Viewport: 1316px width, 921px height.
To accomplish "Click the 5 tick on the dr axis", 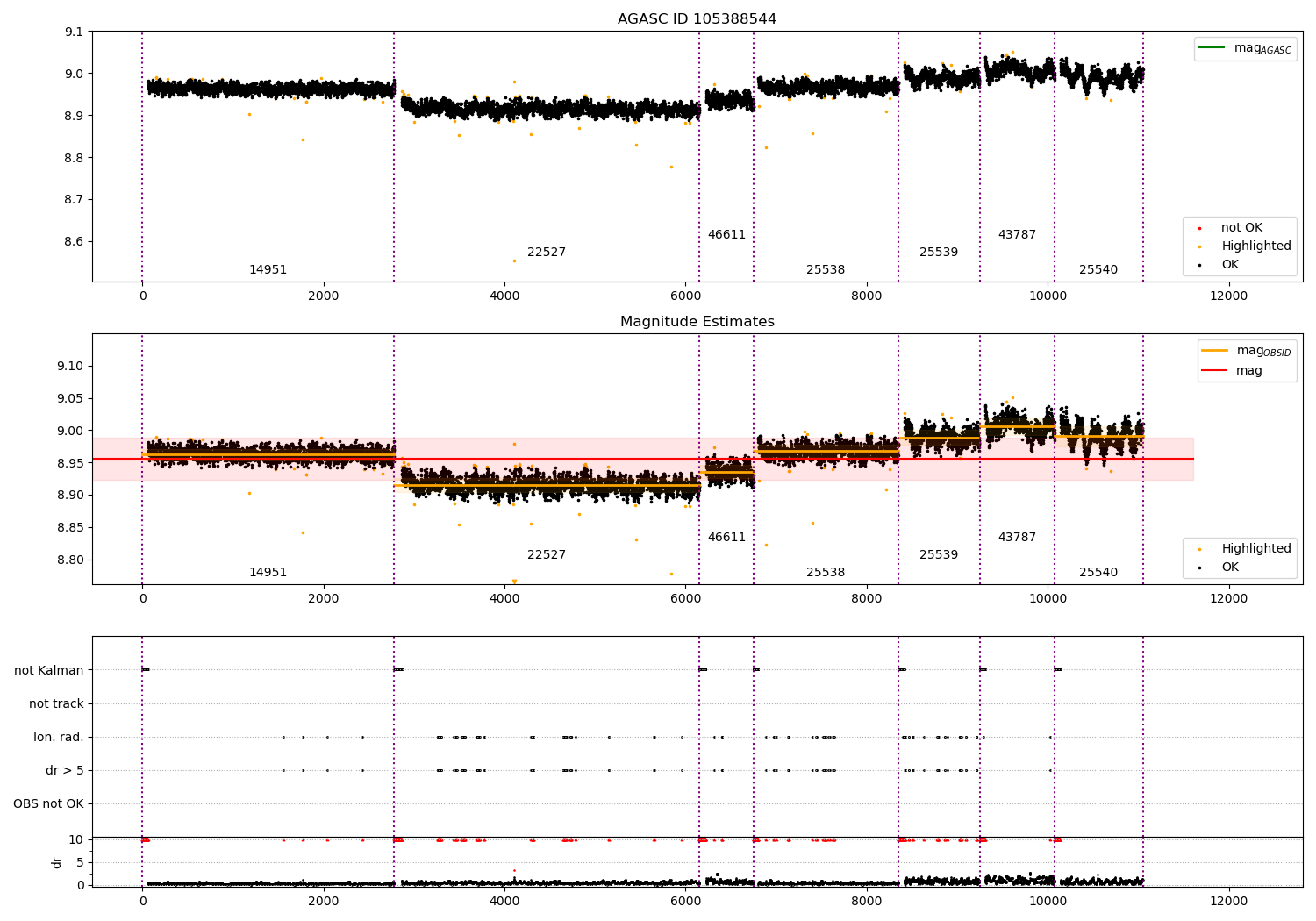I will click(81, 863).
